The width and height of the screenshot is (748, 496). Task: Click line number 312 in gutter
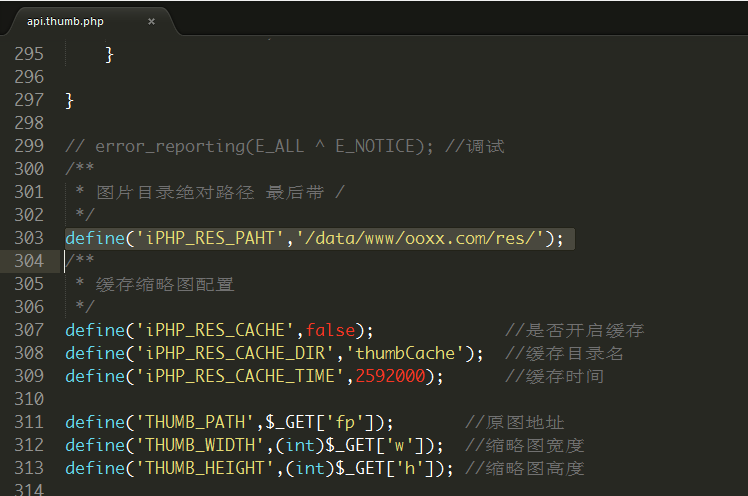pos(29,445)
